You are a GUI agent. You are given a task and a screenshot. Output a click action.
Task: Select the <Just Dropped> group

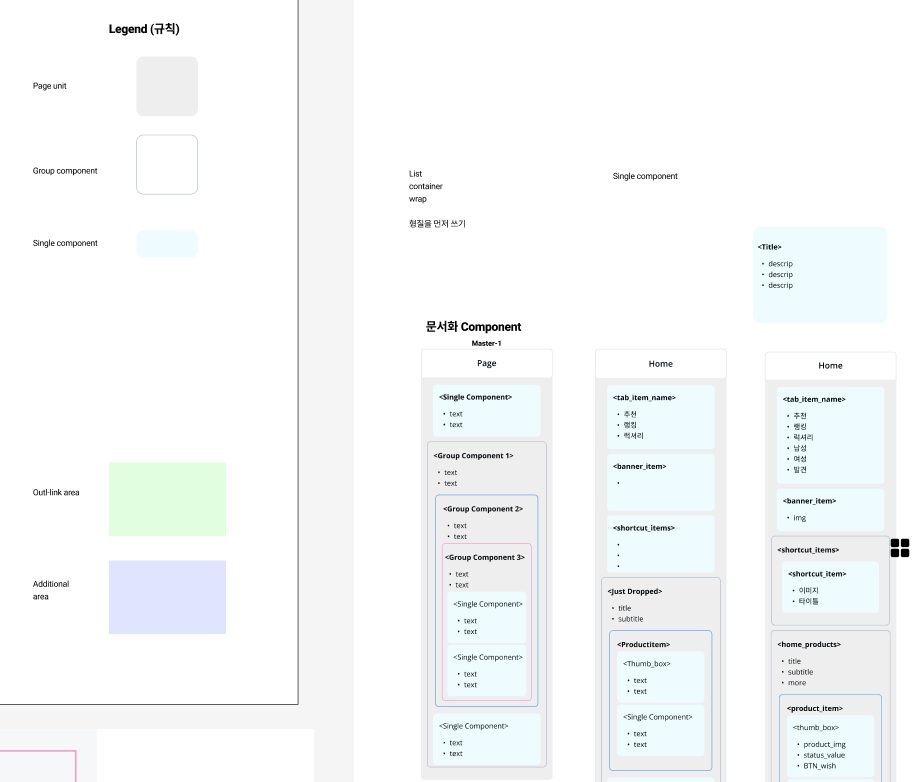[x=661, y=678]
